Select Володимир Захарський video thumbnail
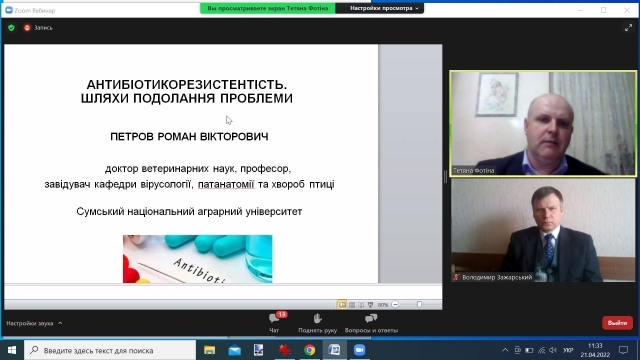Screen dimensions: 640x360 pos(543,230)
